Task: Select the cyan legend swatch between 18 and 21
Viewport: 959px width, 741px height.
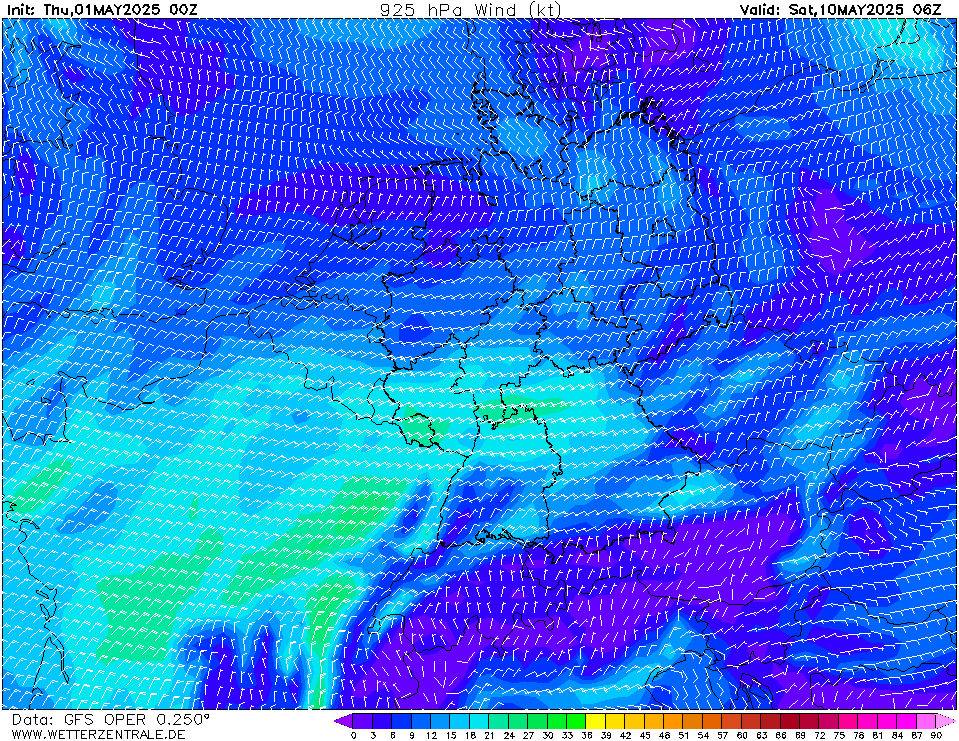Action: (480, 721)
